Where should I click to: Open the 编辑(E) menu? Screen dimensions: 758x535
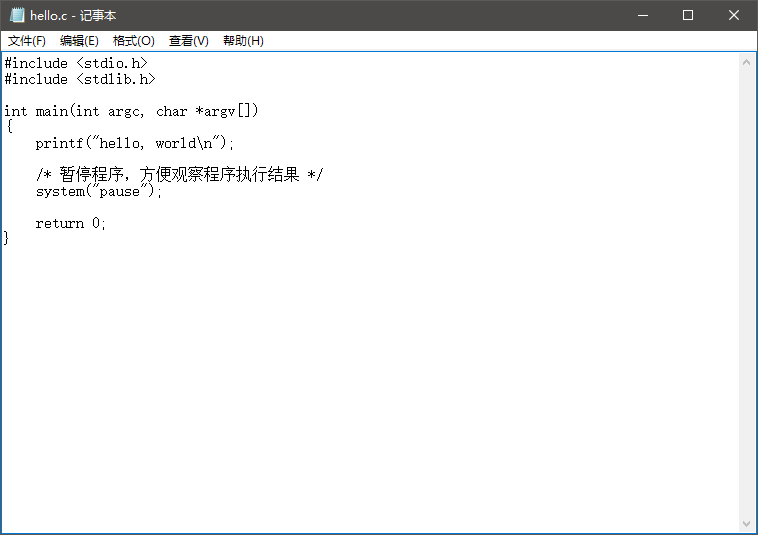(x=79, y=41)
